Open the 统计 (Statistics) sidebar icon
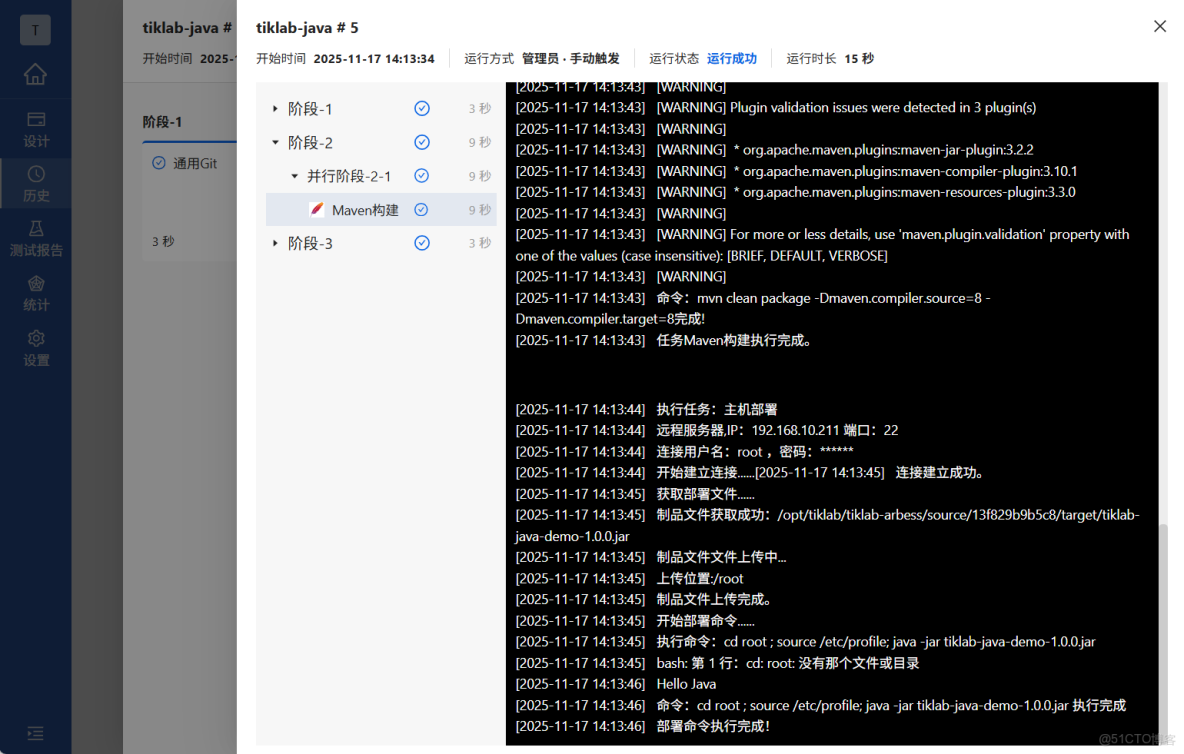The height and width of the screenshot is (754, 1184). 35,292
